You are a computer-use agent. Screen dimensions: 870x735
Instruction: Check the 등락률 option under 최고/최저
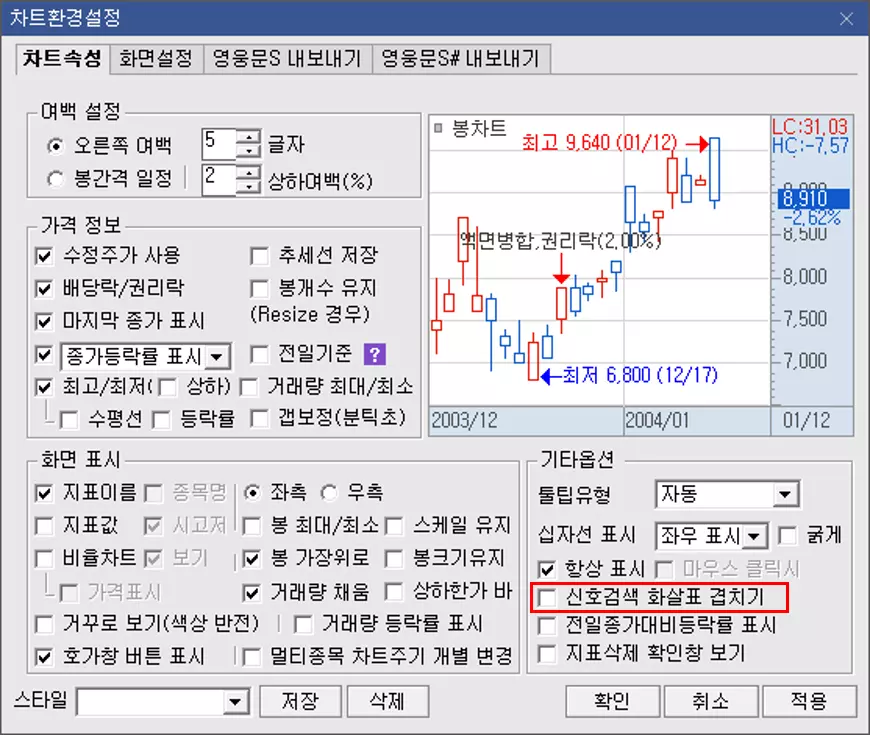tap(161, 420)
